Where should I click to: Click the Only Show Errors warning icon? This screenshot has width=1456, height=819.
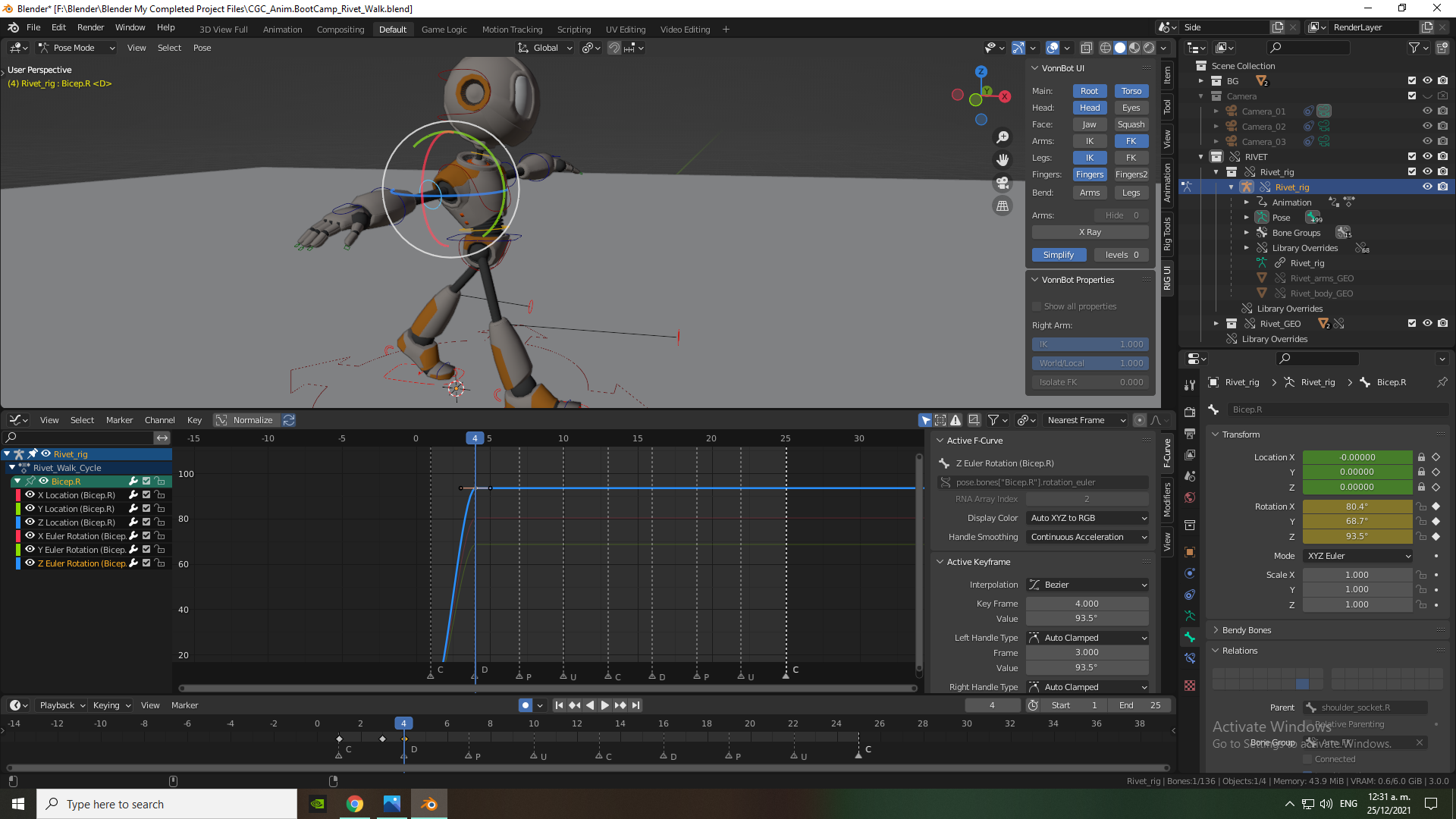click(x=955, y=419)
